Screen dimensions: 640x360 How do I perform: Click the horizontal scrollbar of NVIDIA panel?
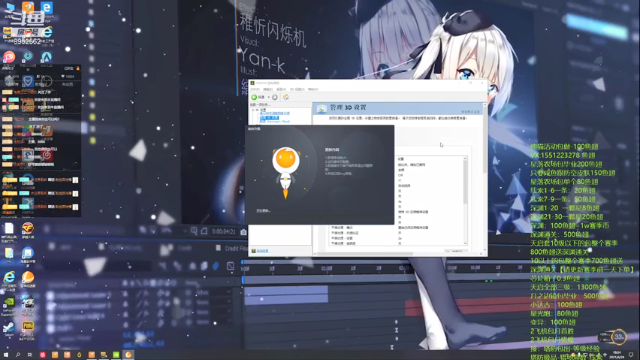point(365,254)
